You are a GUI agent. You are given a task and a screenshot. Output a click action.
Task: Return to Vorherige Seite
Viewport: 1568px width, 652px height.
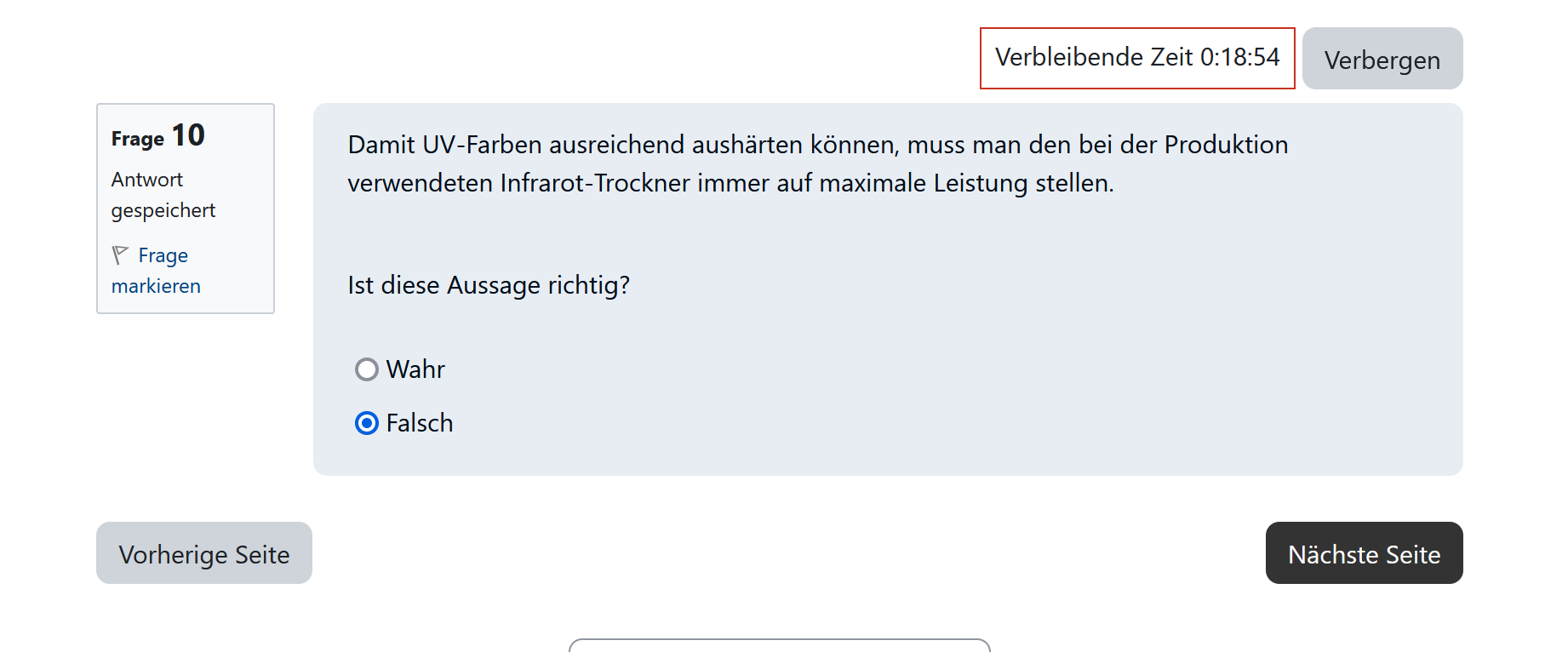pos(204,553)
